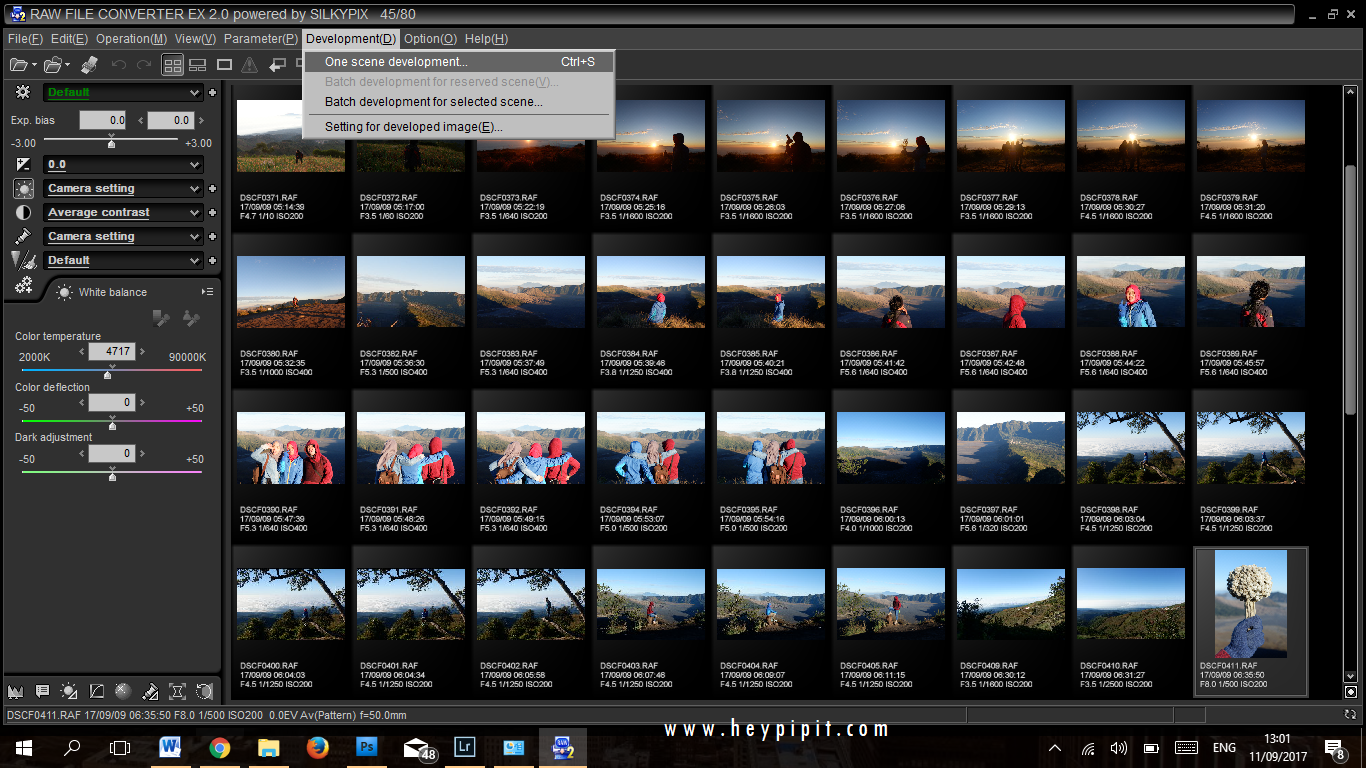The image size is (1366, 768).
Task: Step up the color temperature with right arrow
Action: coord(143,351)
